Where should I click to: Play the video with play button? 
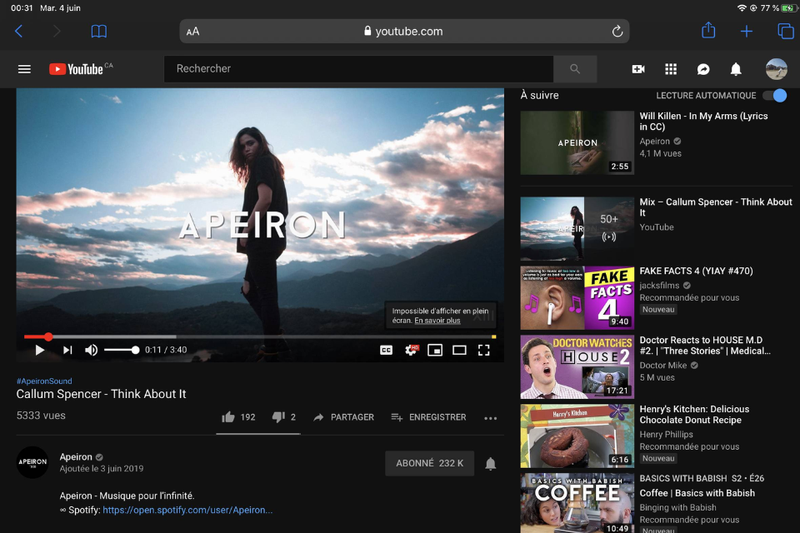coord(39,350)
